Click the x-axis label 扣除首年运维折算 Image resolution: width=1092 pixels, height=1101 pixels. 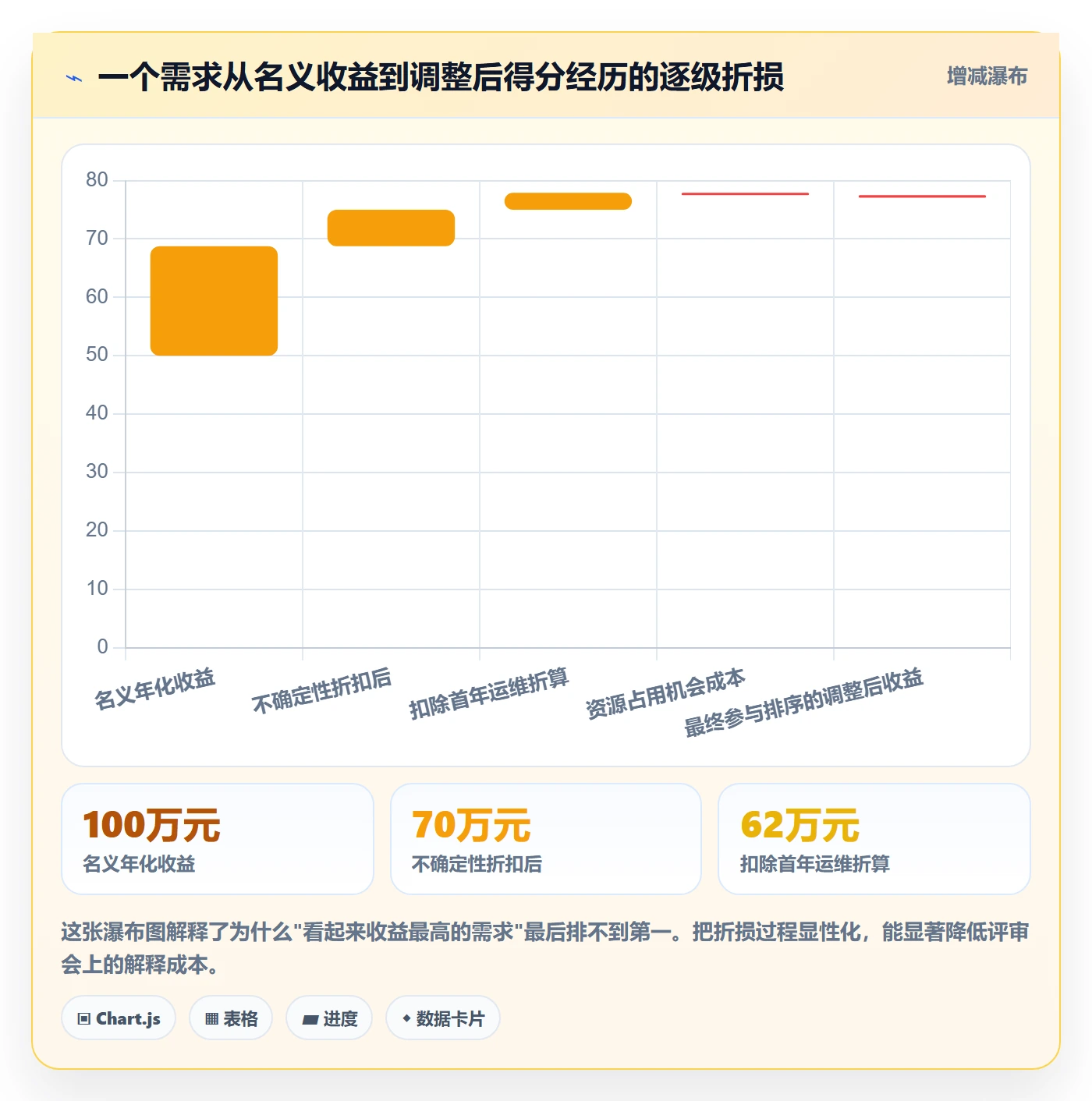pos(489,693)
